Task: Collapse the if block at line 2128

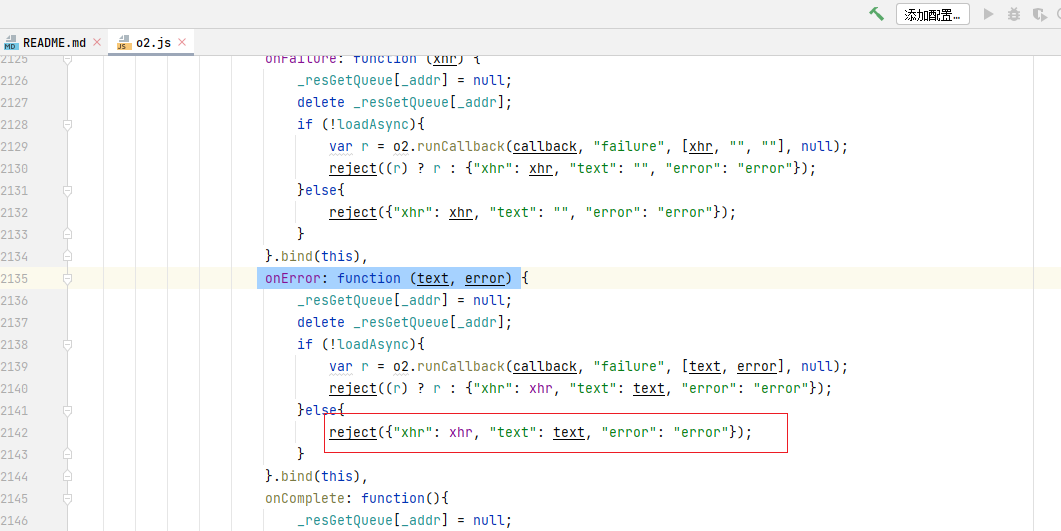Action: click(68, 124)
